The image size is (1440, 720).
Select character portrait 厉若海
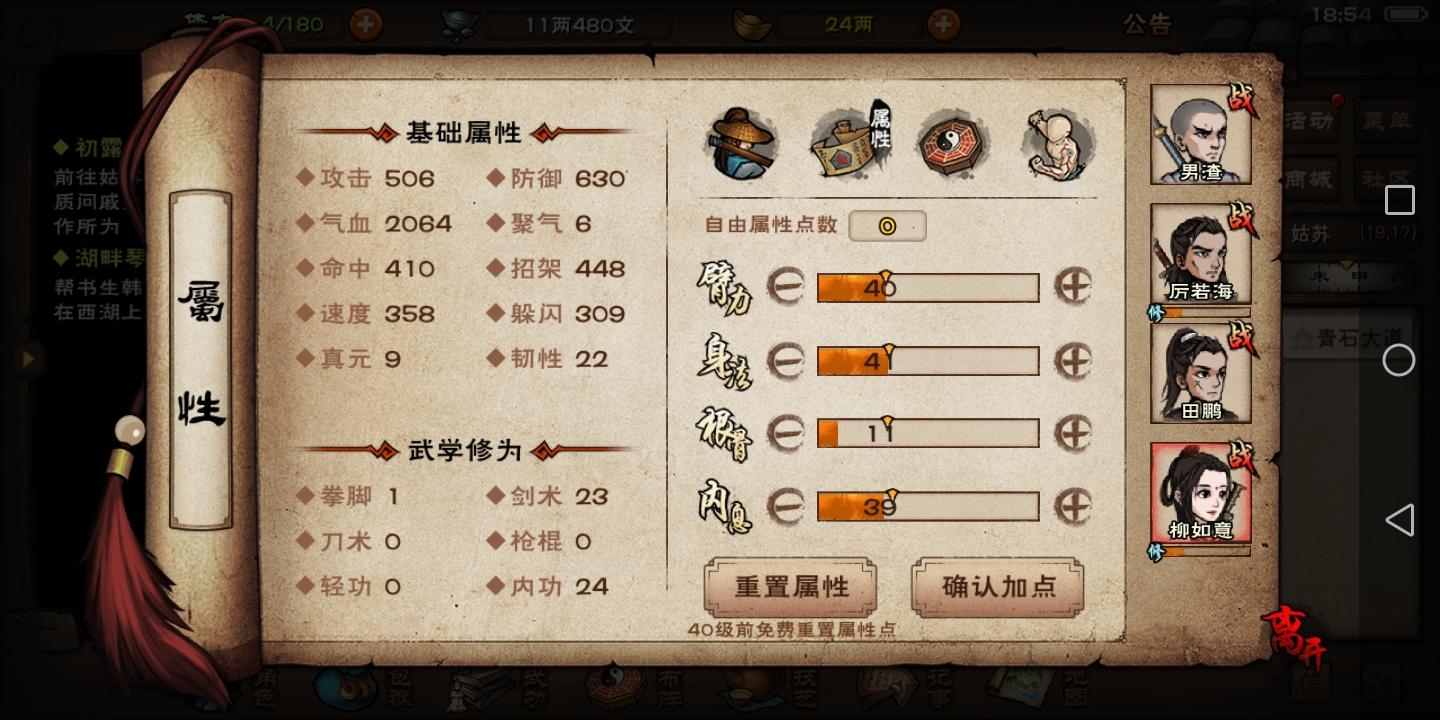click(1201, 254)
